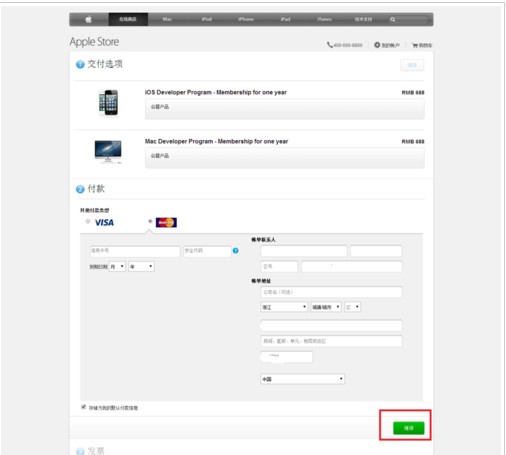This screenshot has height=455, width=506.
Task: Focus the building and unit address field
Action: (331, 341)
